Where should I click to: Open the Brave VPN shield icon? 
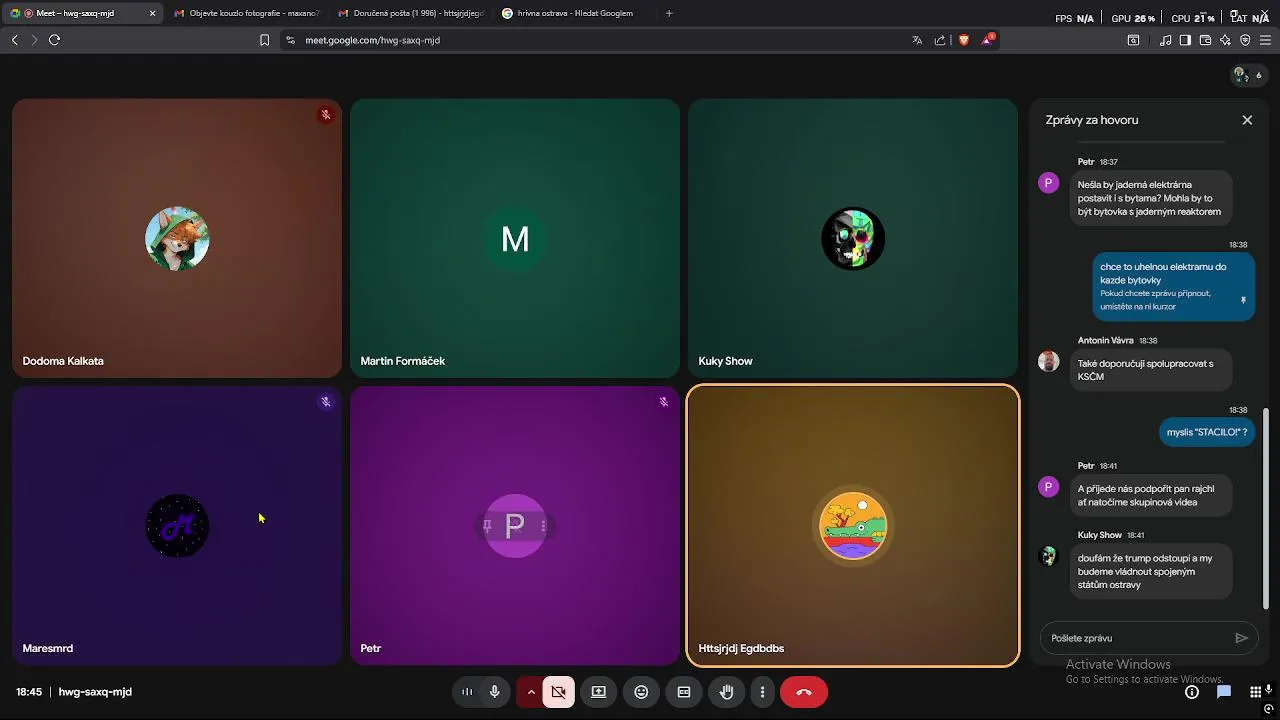(x=1245, y=40)
